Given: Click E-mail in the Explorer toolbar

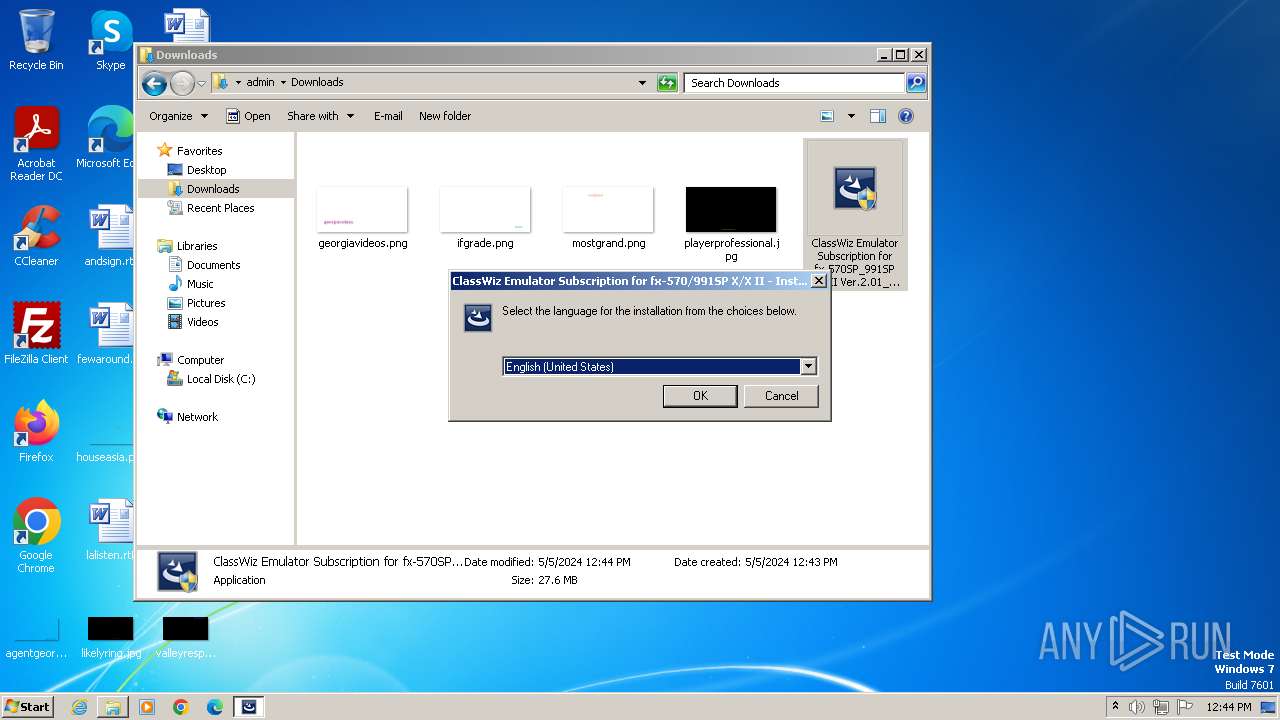Looking at the screenshot, I should coord(388,116).
